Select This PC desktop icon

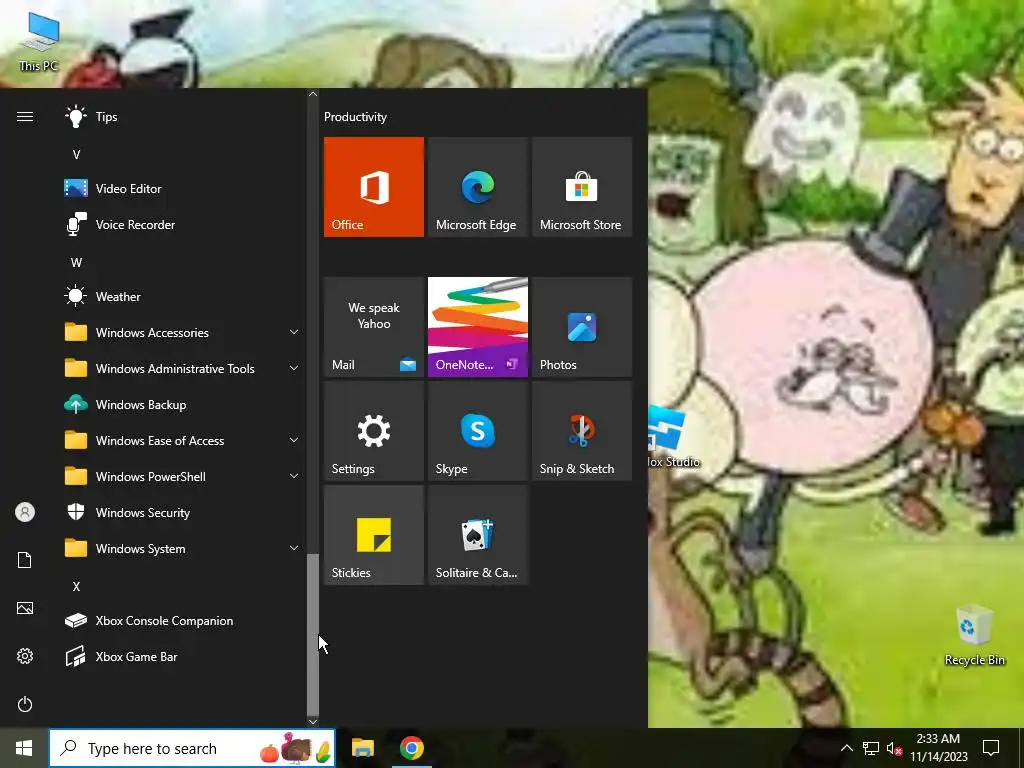tap(39, 42)
